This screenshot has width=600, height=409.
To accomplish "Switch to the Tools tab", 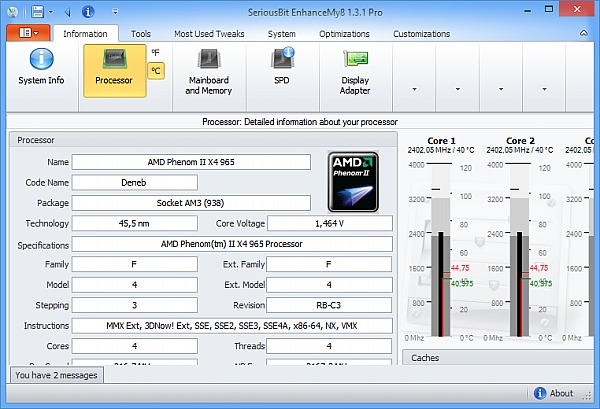I will [x=141, y=33].
